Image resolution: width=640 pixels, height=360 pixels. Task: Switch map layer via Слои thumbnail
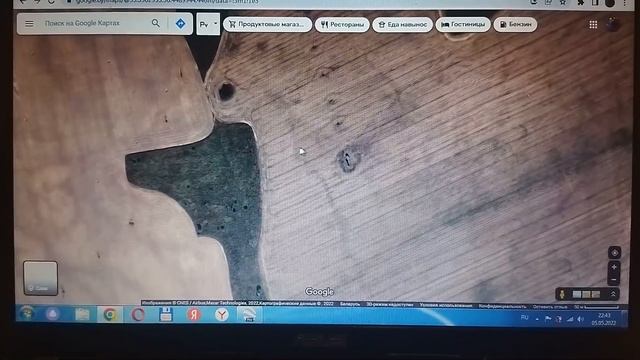[40, 278]
